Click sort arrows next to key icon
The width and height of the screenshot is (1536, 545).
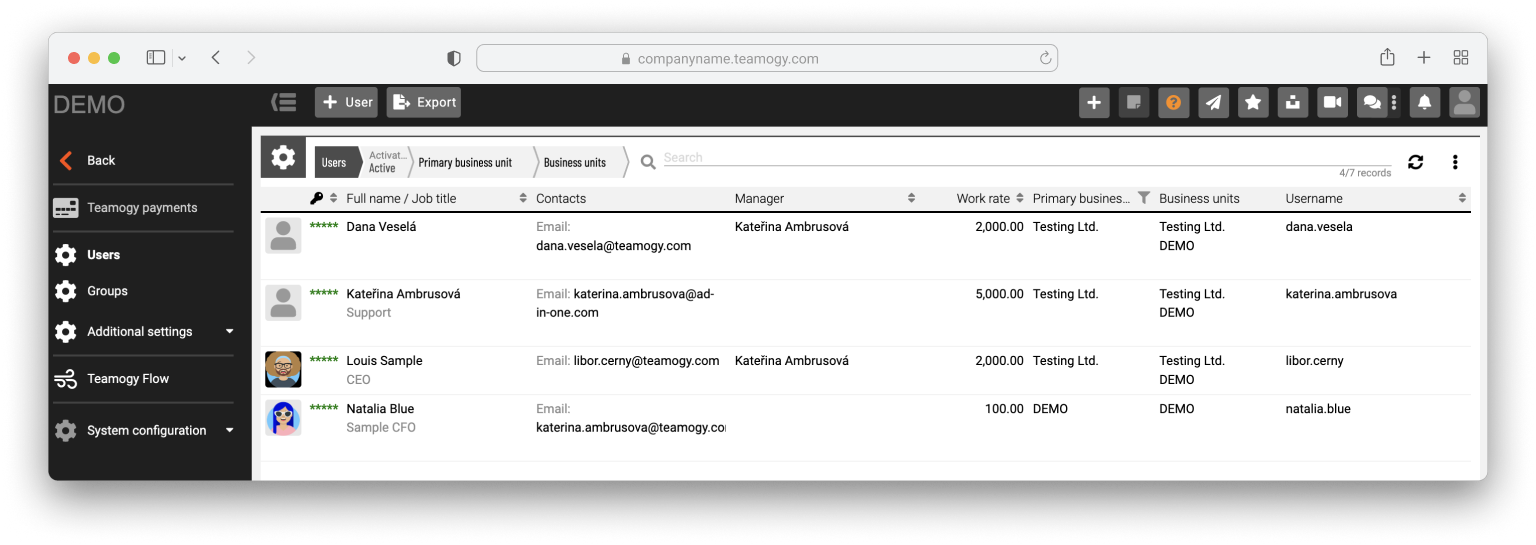point(334,198)
